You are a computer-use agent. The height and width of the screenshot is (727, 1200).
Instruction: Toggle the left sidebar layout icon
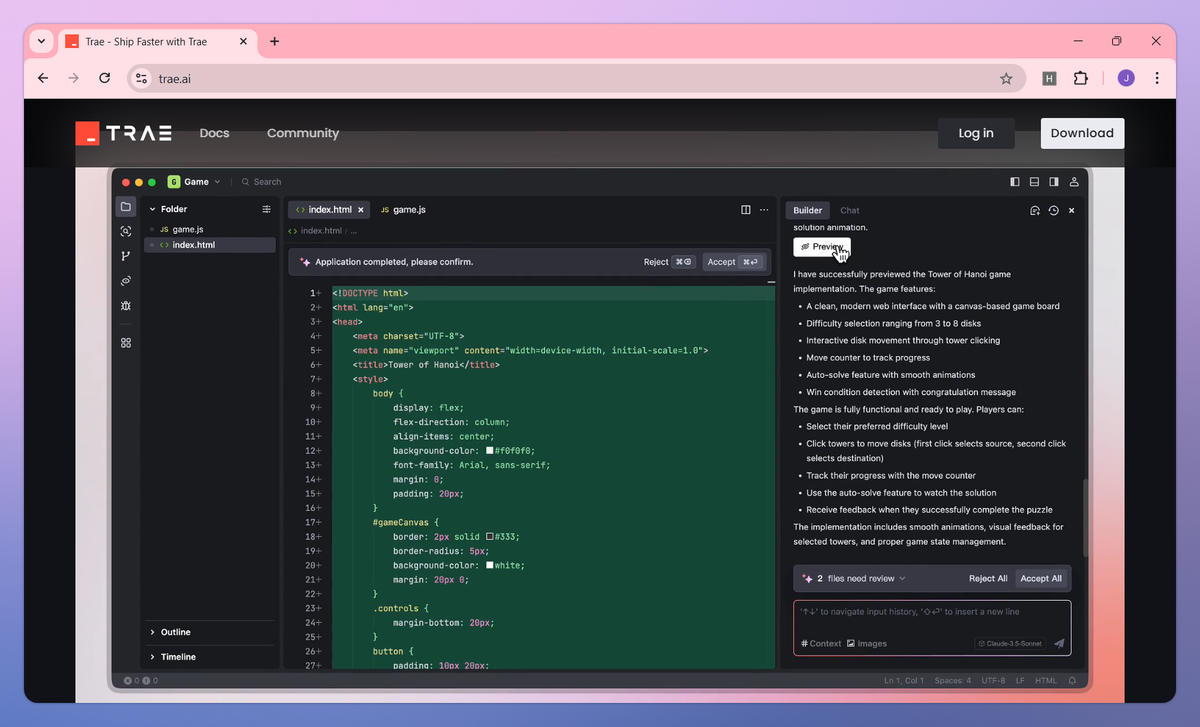point(1015,182)
